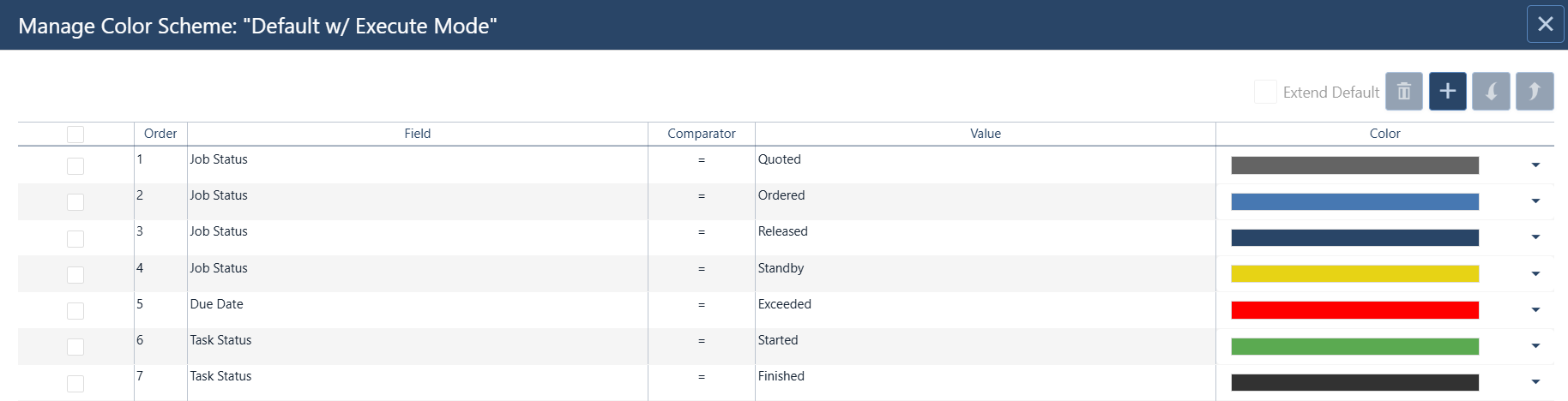Viewport: 1568px width, 401px height.
Task: Click the Field column header
Action: coord(418,134)
